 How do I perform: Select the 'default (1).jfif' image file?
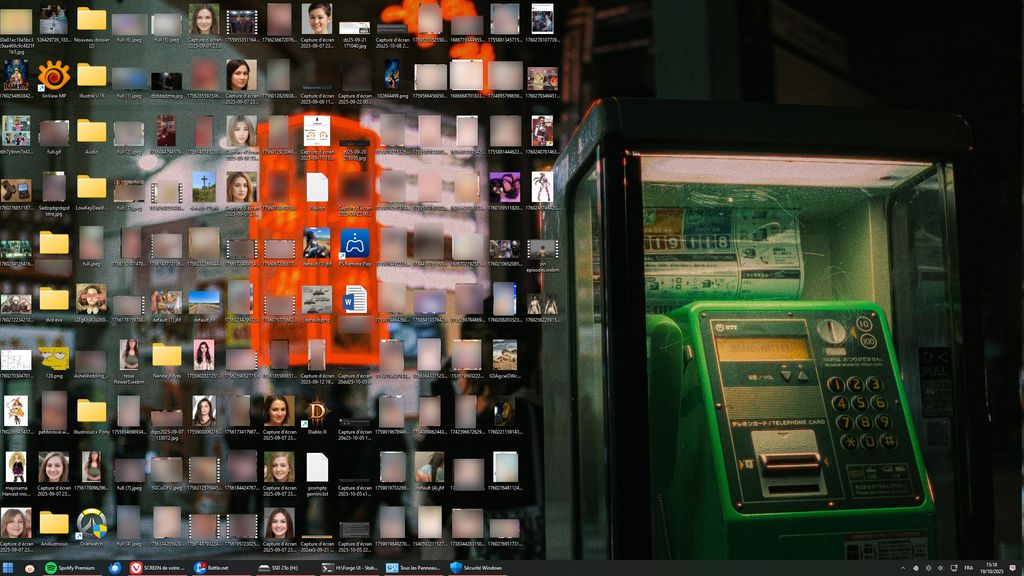pyautogui.click(x=167, y=306)
